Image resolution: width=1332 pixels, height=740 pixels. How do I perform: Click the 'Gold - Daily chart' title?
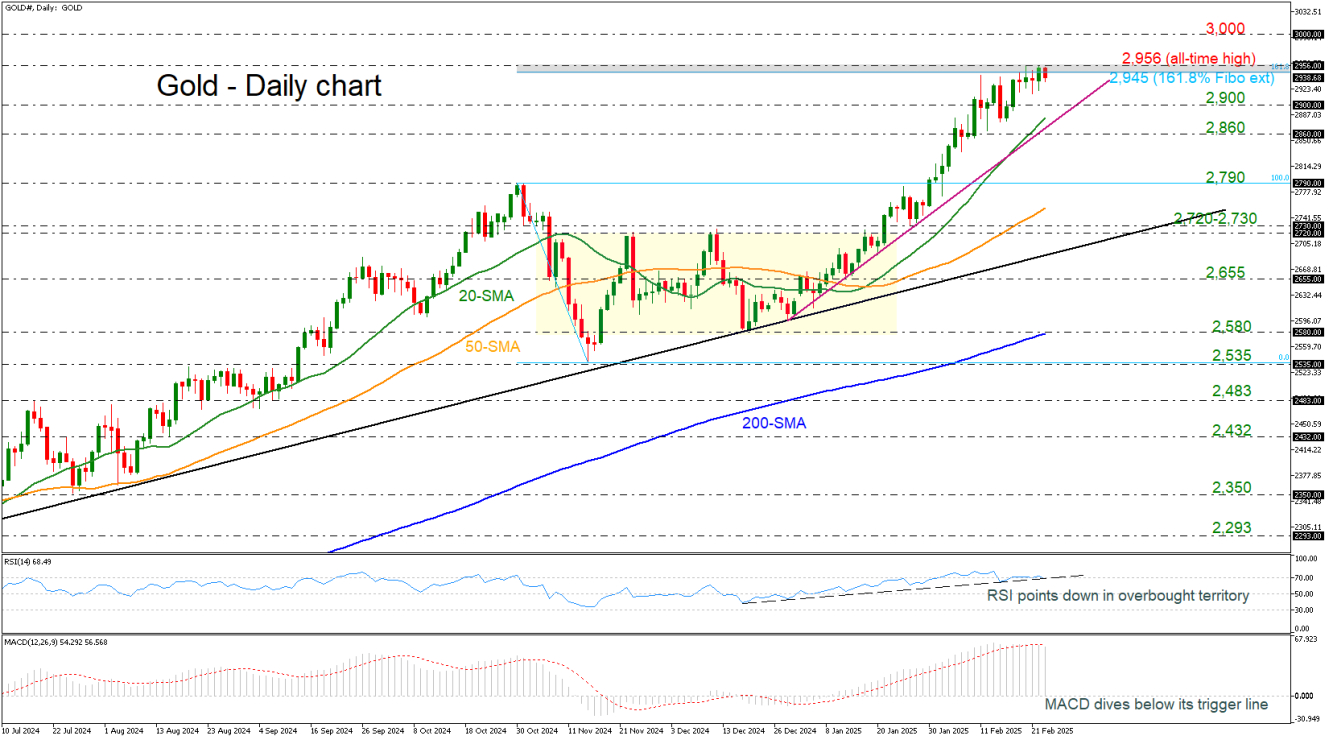click(x=269, y=86)
